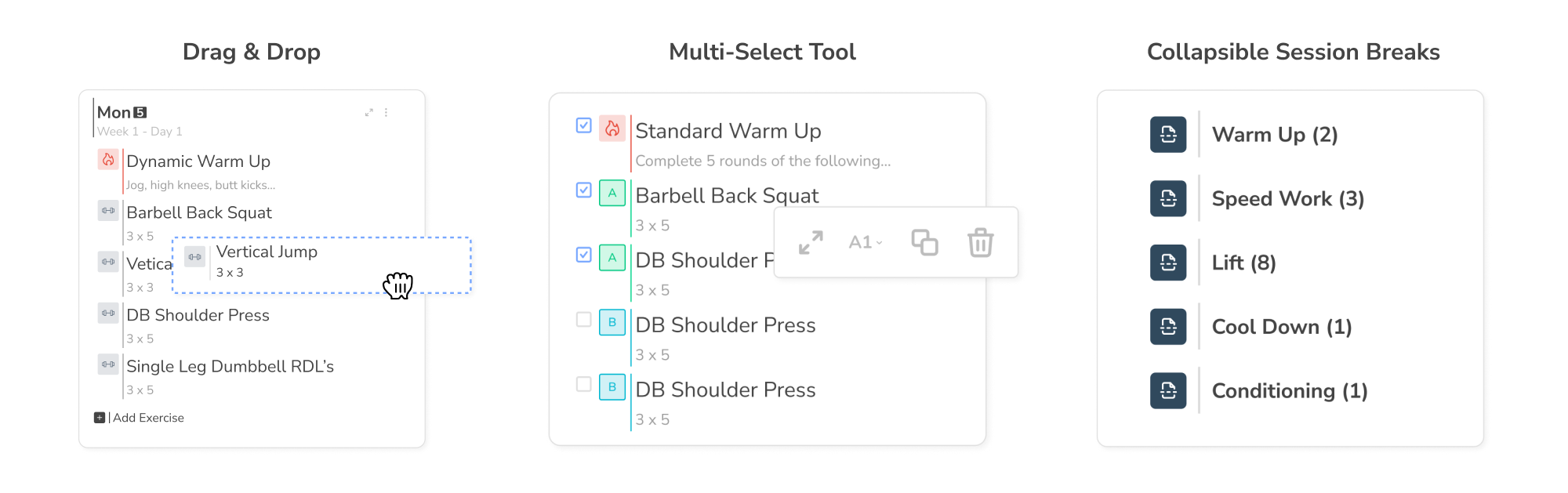Expand the Cool Down (1) session section
The image size is (1568, 493).
coord(1281,328)
